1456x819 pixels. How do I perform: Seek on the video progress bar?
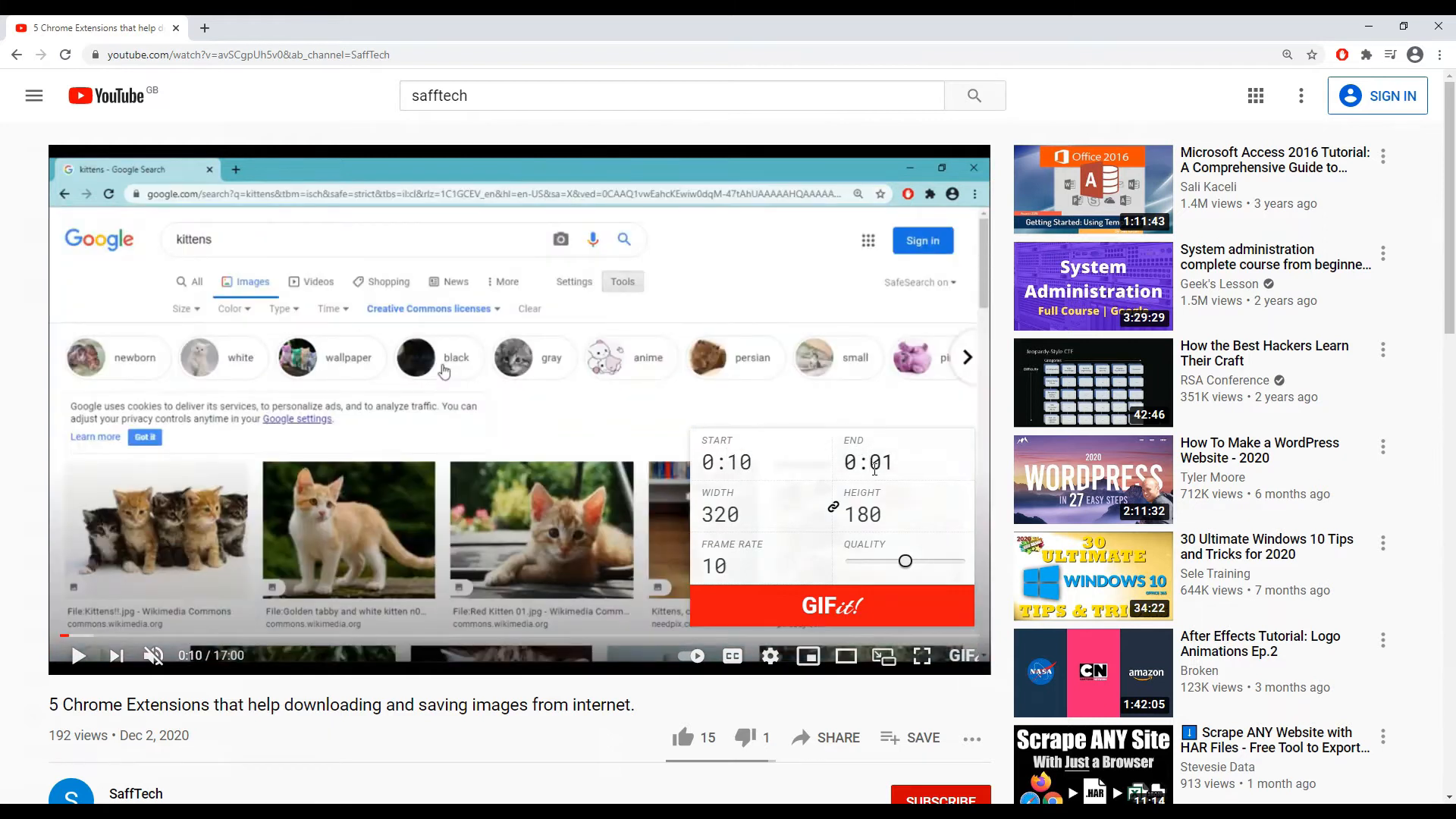point(519,635)
